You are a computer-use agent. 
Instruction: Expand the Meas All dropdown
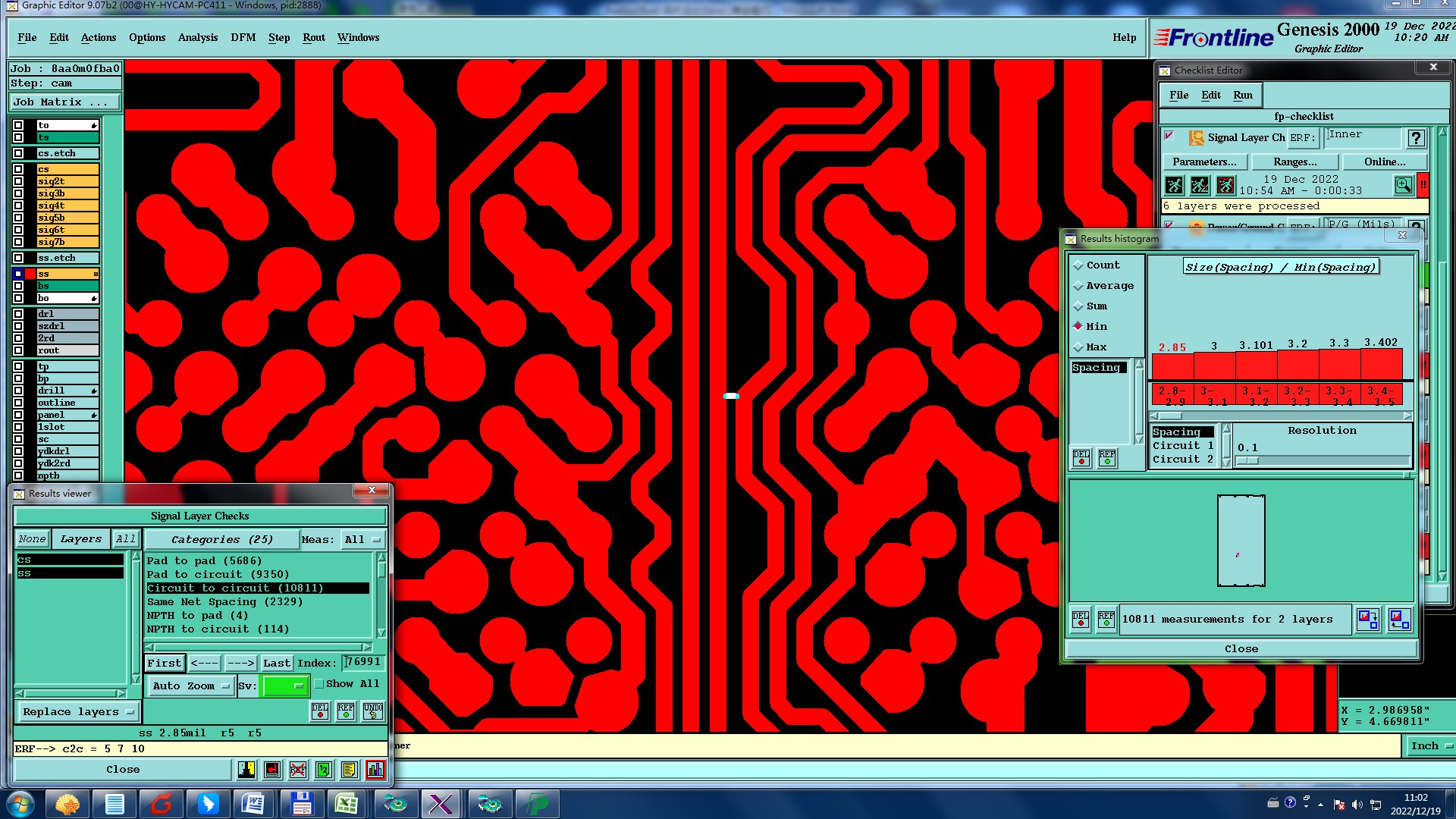point(362,540)
